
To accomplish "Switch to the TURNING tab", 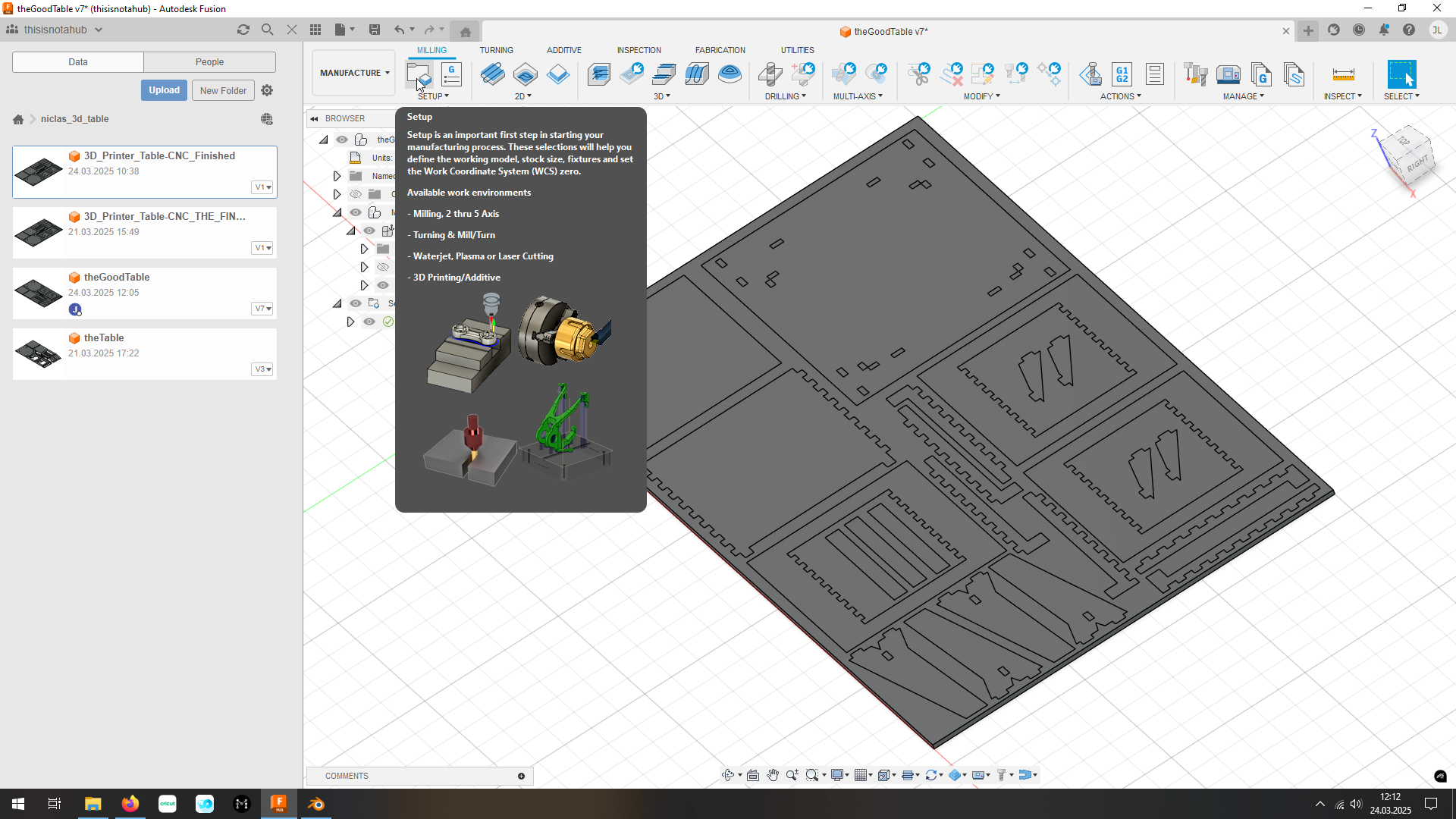I will tap(496, 50).
